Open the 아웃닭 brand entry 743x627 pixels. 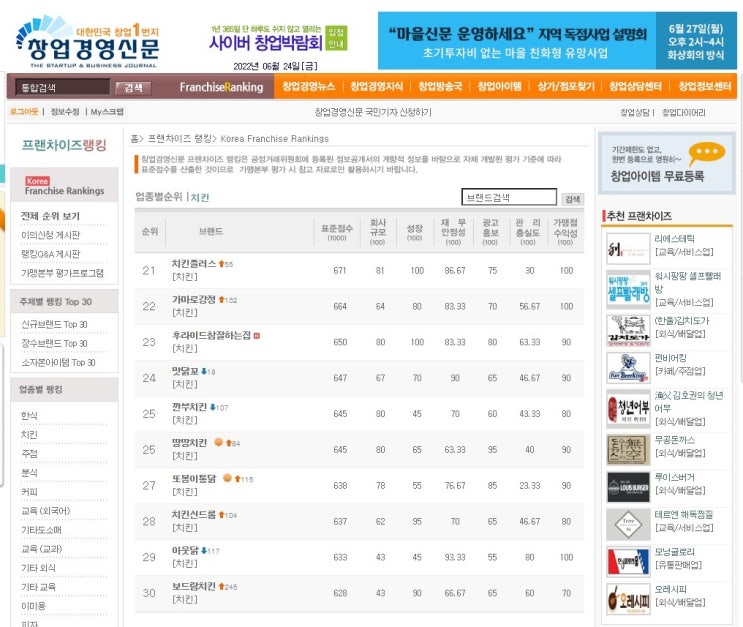coord(185,550)
